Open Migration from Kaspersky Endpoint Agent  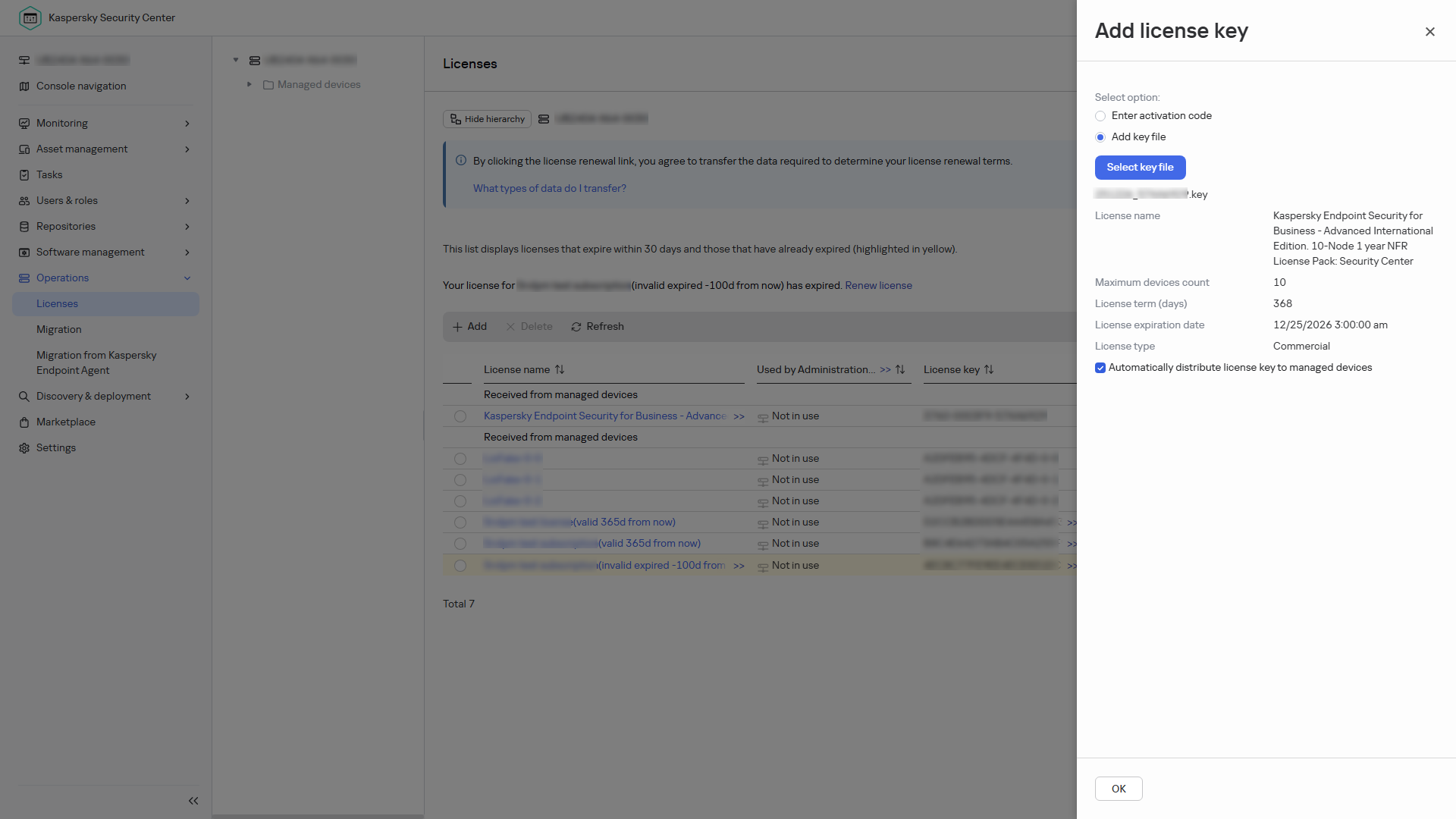[96, 363]
